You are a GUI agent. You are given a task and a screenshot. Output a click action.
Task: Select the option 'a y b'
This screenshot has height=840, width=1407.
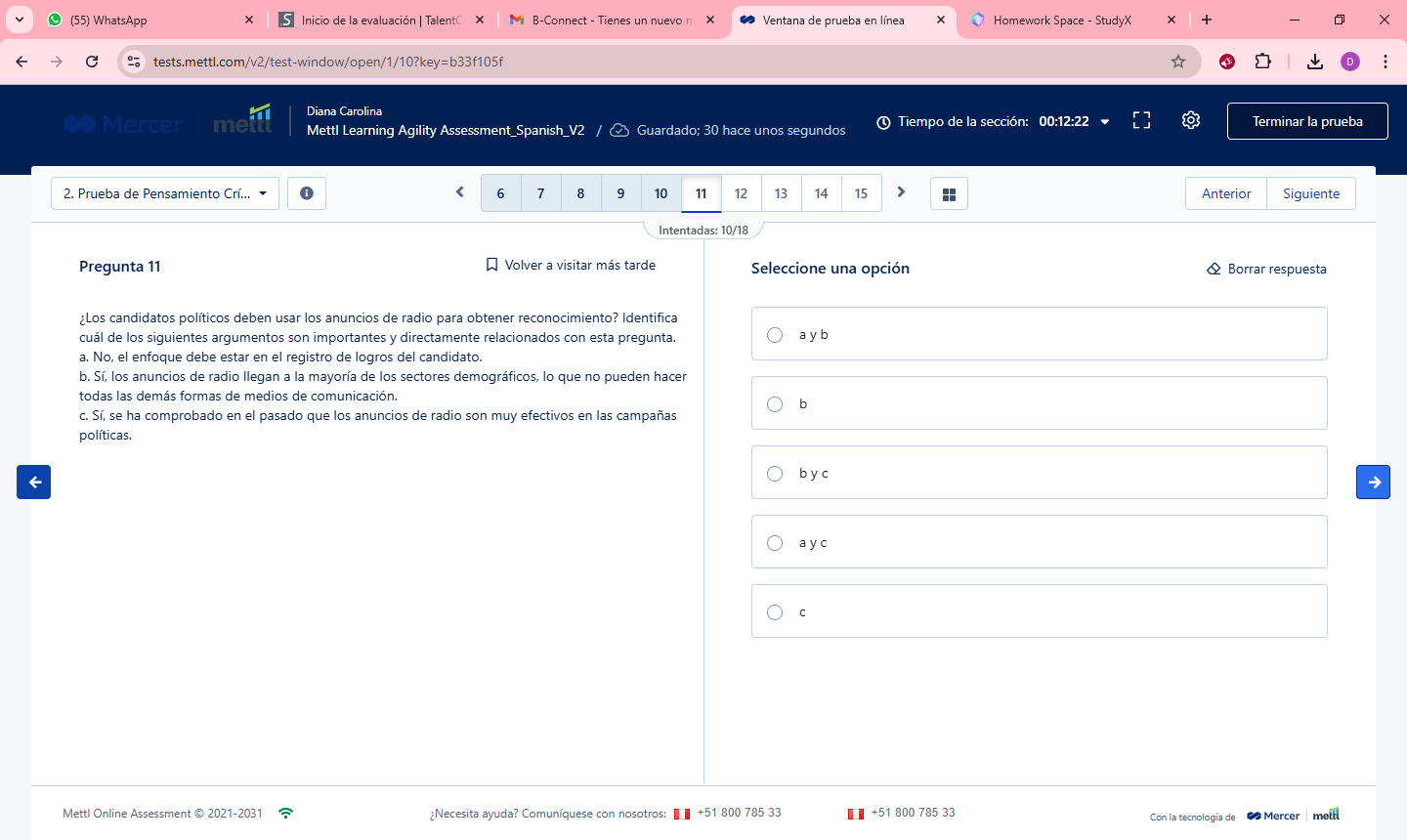pyautogui.click(x=1039, y=334)
